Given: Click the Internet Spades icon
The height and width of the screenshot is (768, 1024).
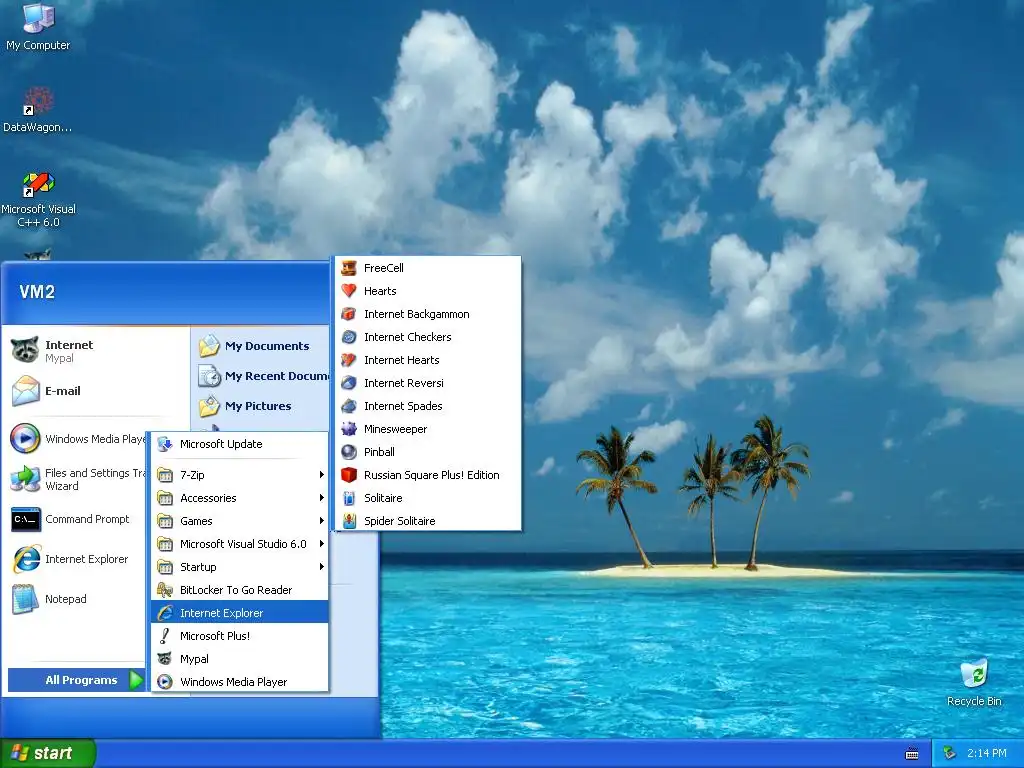Looking at the screenshot, I should click(x=349, y=406).
